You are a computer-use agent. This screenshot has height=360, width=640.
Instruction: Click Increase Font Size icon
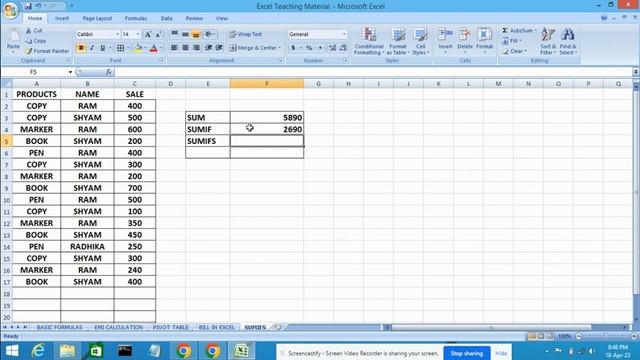148,34
